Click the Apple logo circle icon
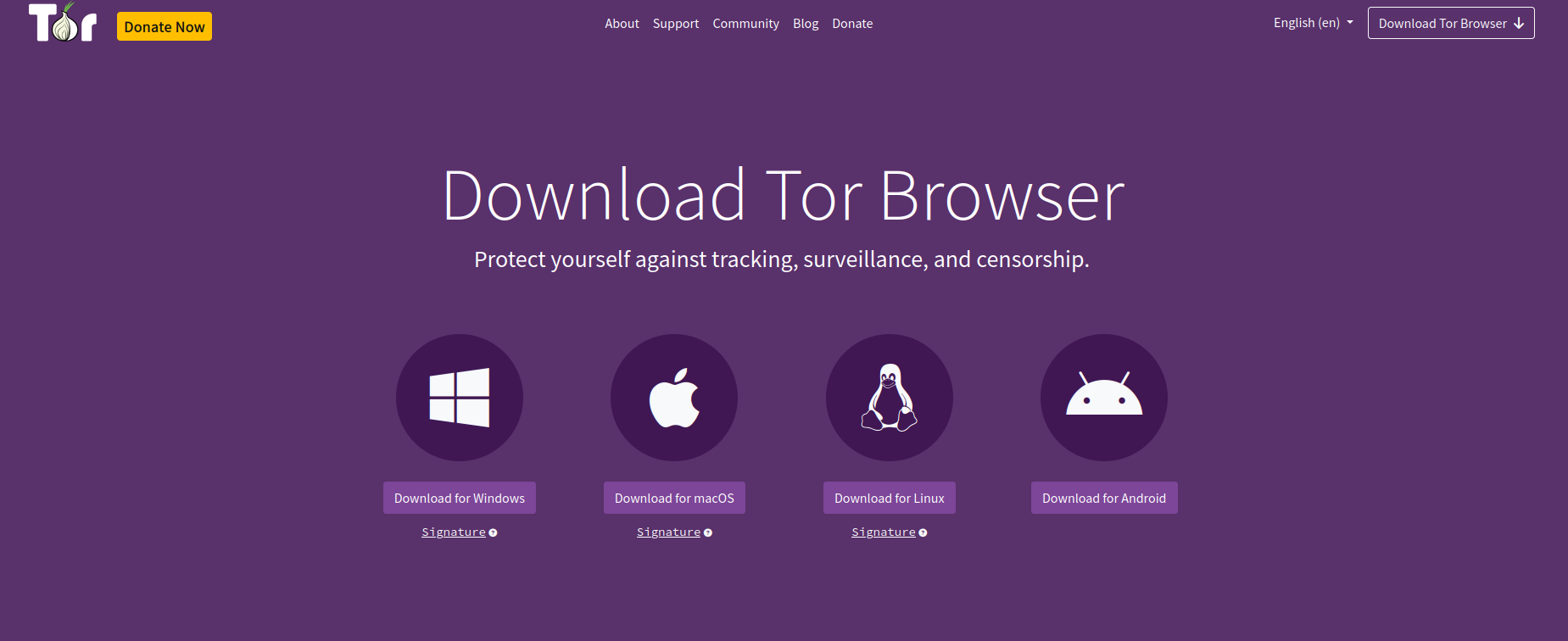This screenshot has height=641, width=1568. 674,398
